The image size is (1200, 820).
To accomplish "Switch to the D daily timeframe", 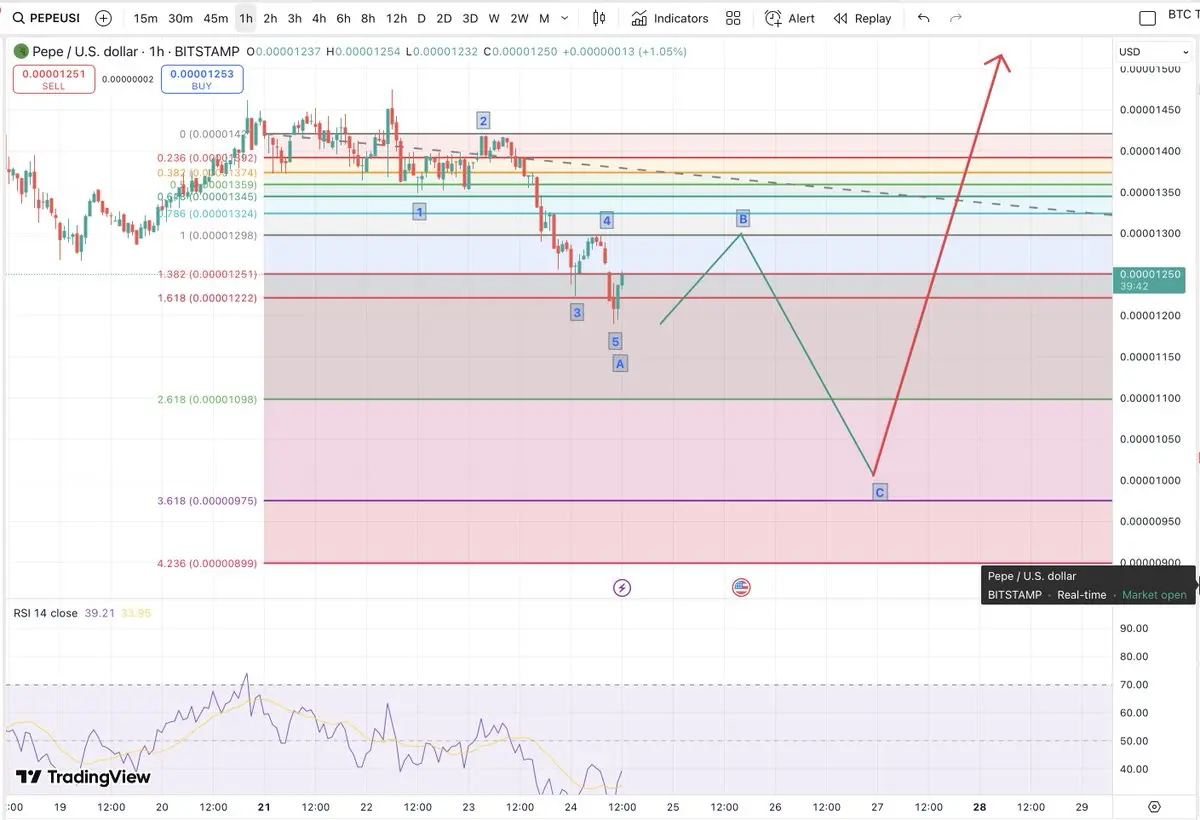I will click(x=421, y=18).
